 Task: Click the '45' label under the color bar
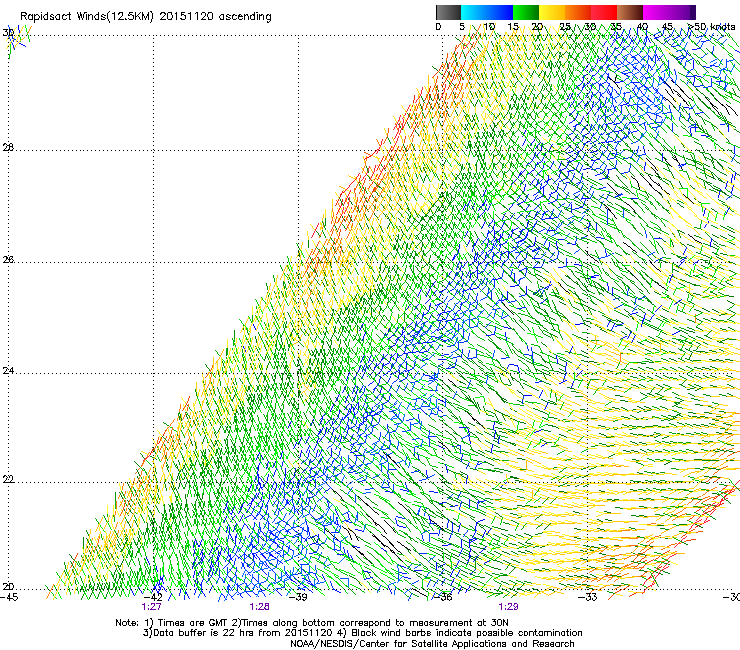[667, 27]
